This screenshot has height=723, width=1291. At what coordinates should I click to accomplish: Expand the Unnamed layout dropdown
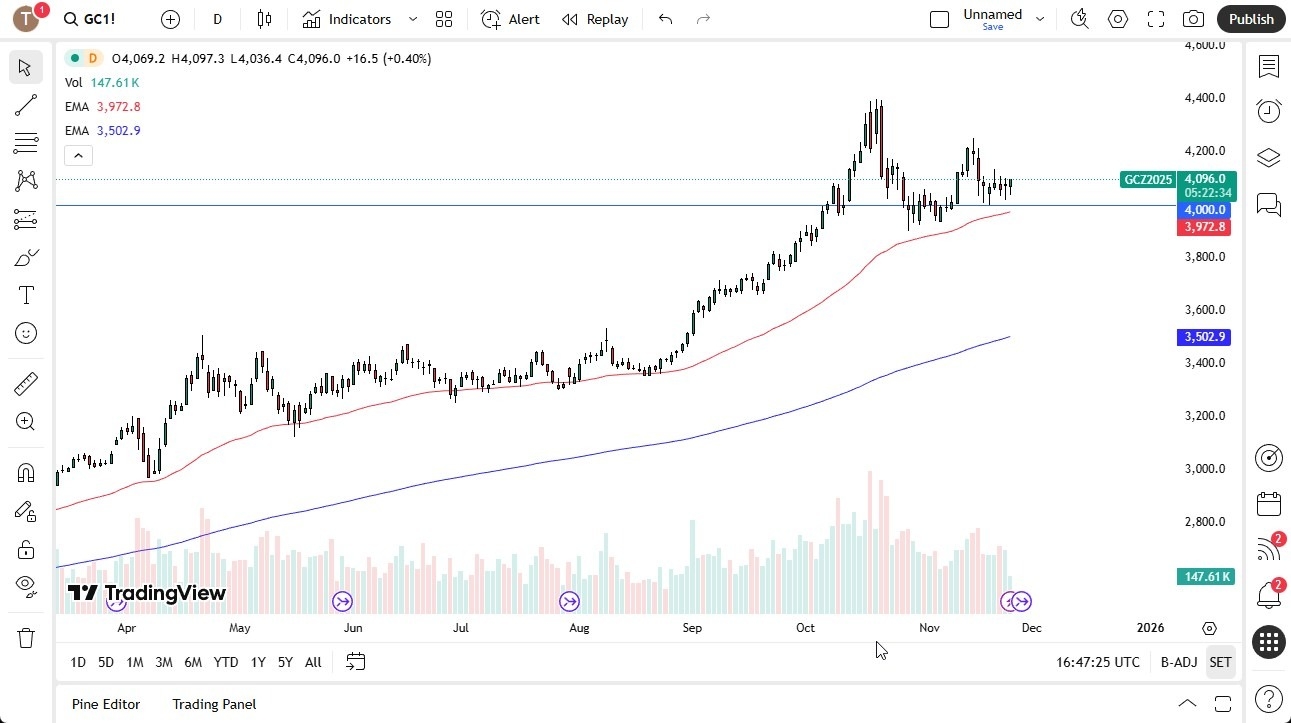pyautogui.click(x=1039, y=17)
